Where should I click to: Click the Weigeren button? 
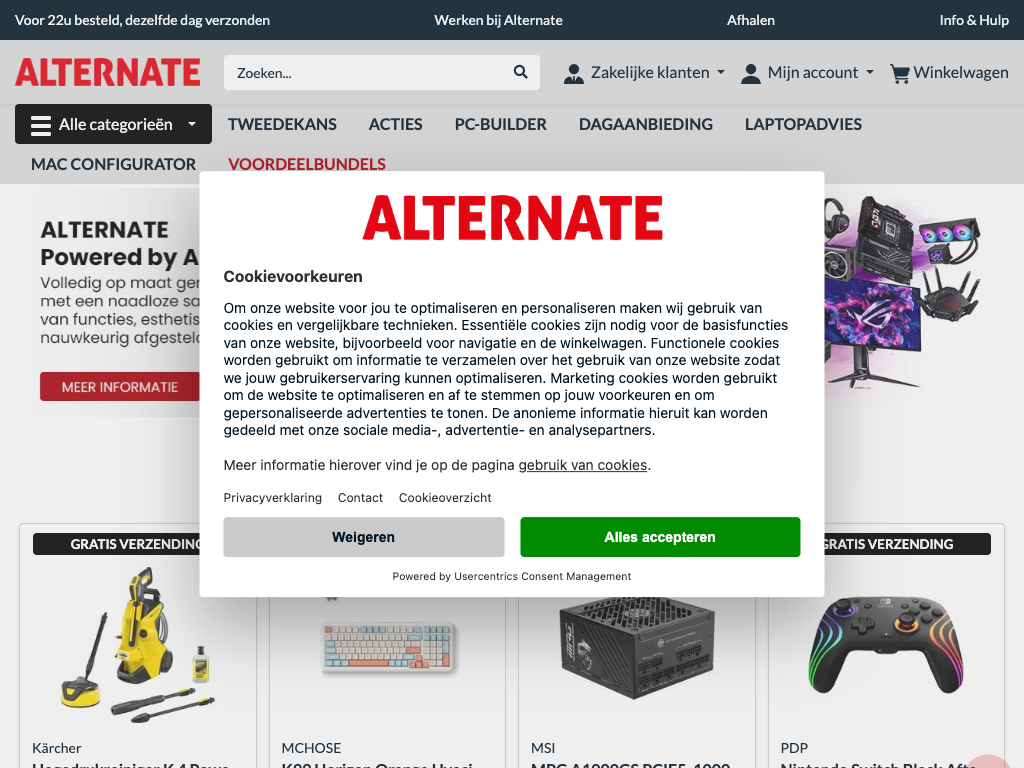pos(364,537)
